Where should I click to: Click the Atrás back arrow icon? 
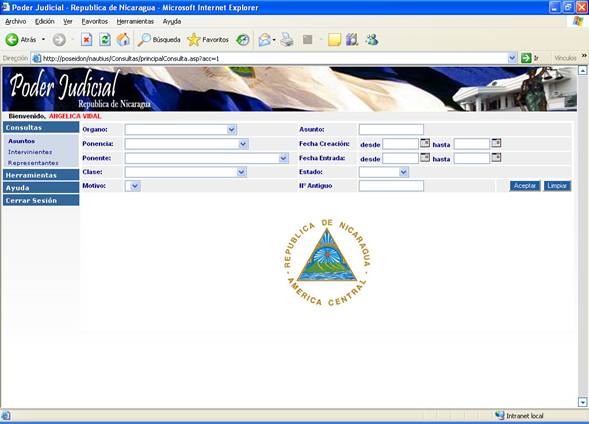[12, 39]
